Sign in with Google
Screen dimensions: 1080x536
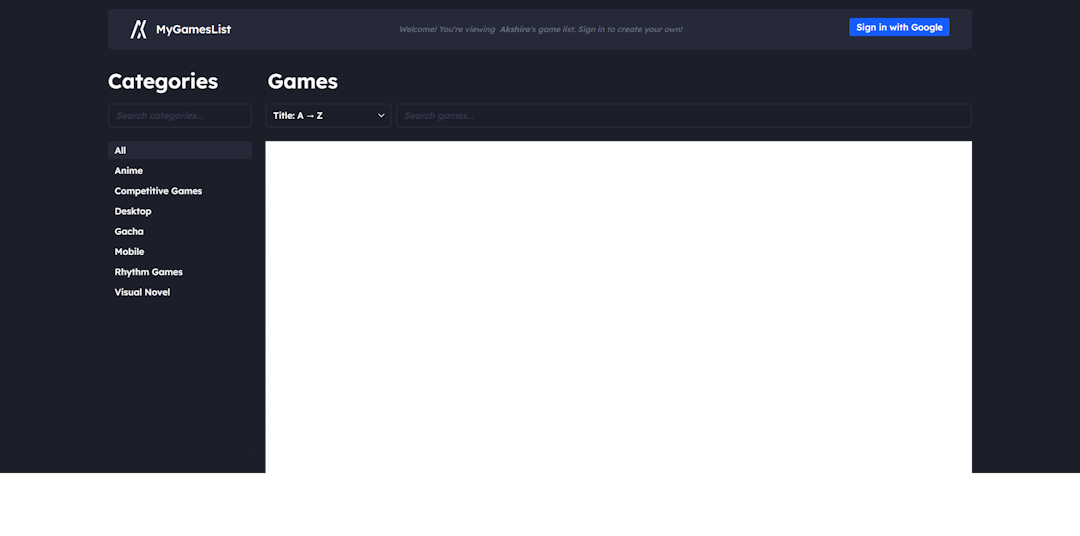click(x=898, y=28)
